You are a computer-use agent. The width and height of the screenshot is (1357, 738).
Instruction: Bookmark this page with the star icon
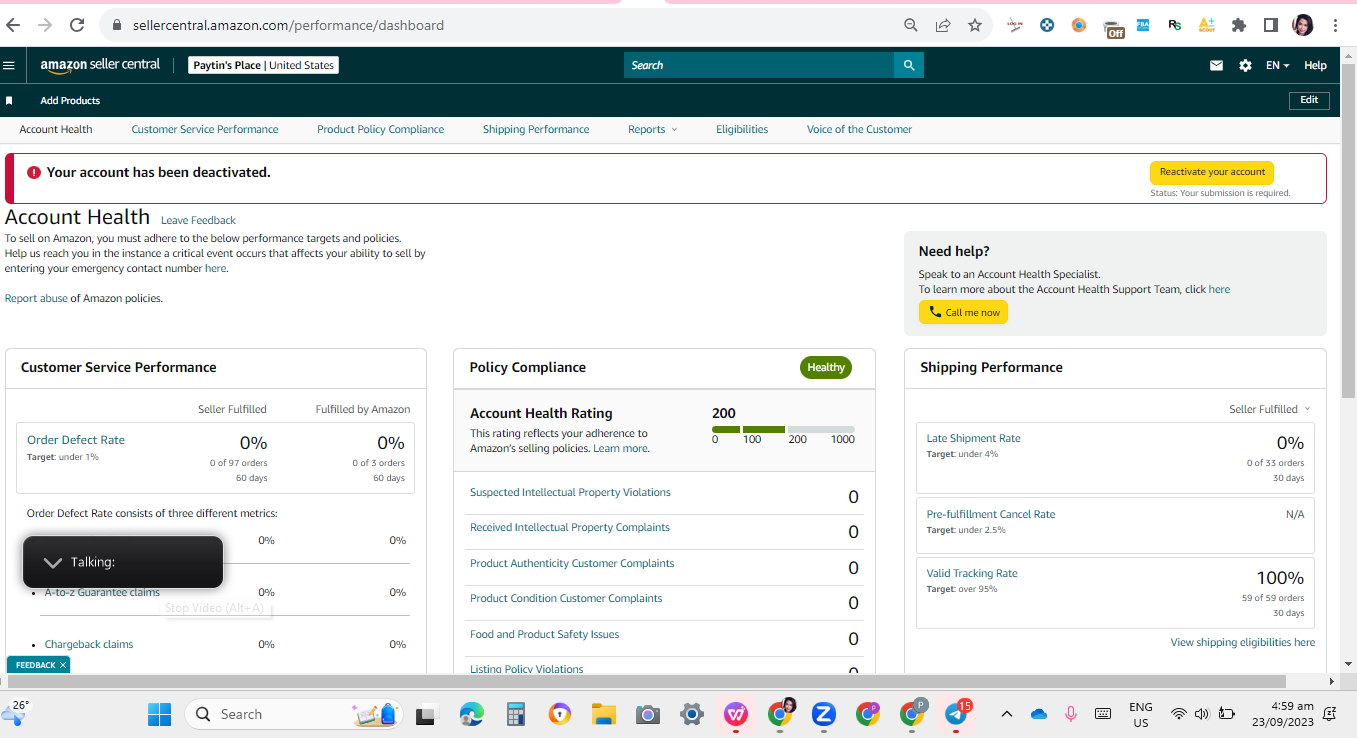pyautogui.click(x=975, y=25)
